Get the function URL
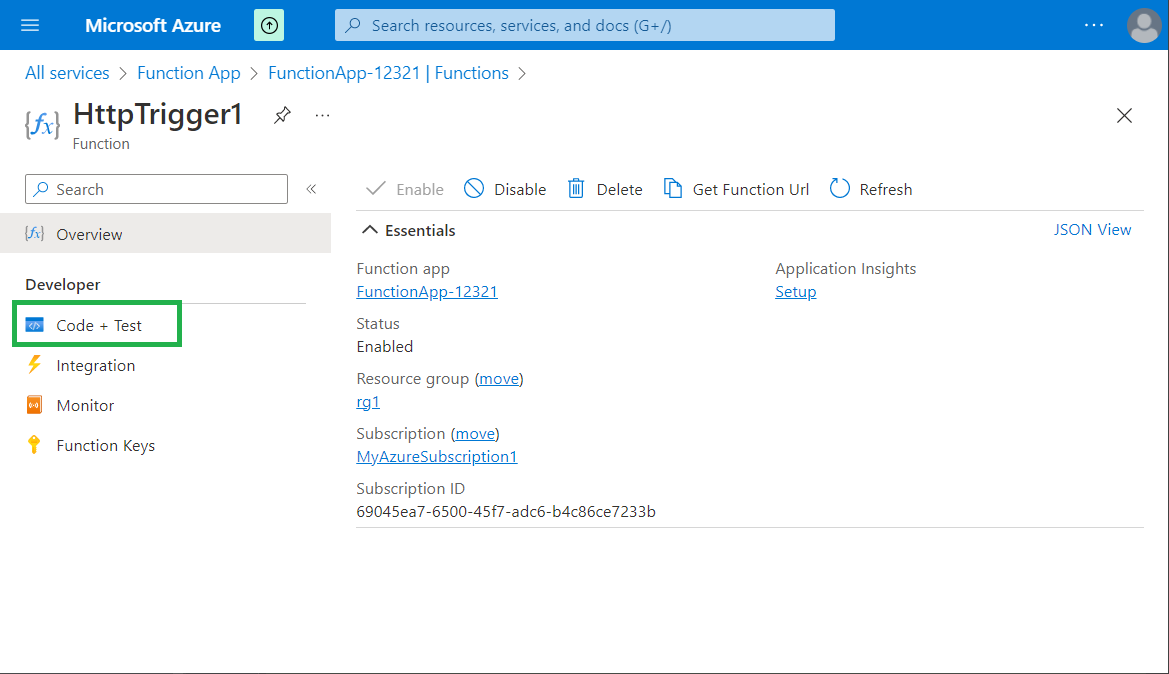Viewport: 1169px width, 674px height. pyautogui.click(x=736, y=189)
